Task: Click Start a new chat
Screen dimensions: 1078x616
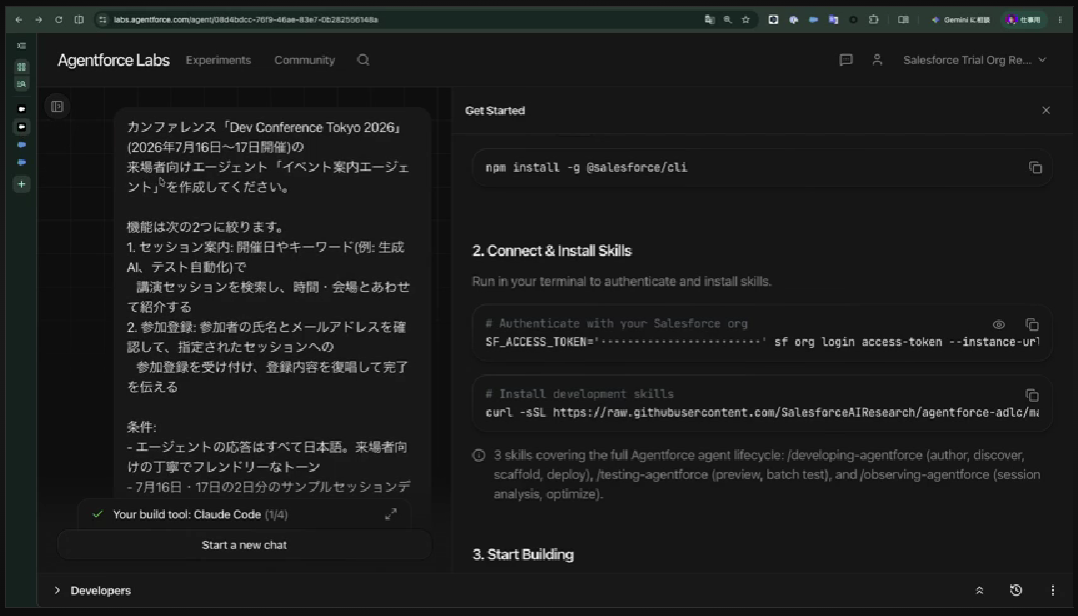Action: pos(244,545)
